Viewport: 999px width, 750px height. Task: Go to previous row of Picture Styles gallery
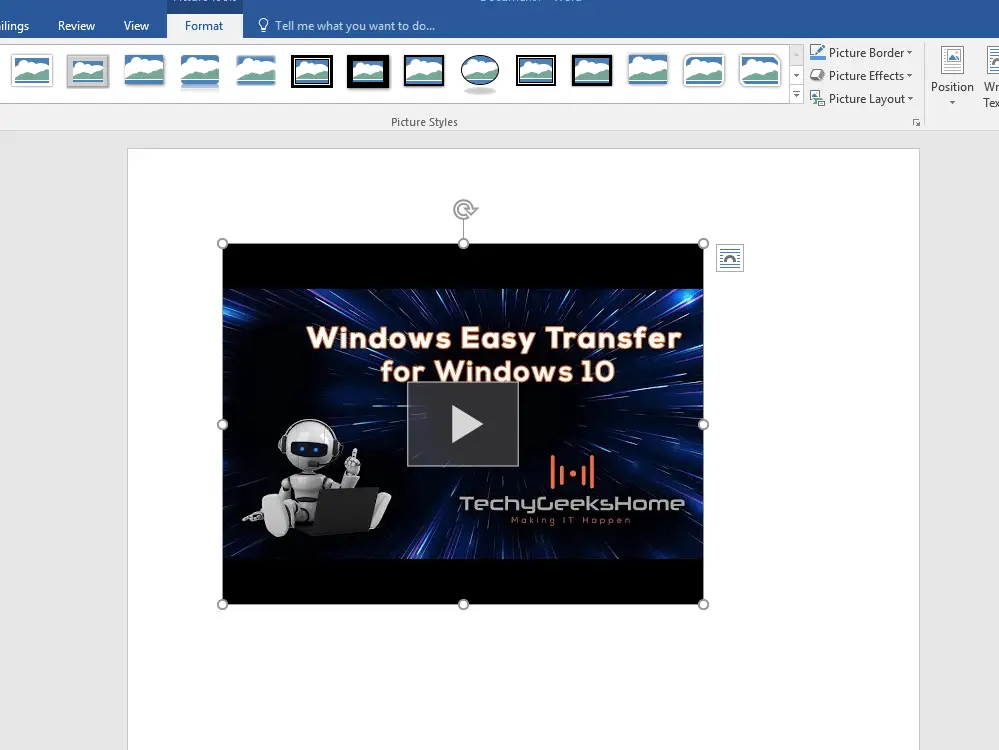[x=796, y=55]
